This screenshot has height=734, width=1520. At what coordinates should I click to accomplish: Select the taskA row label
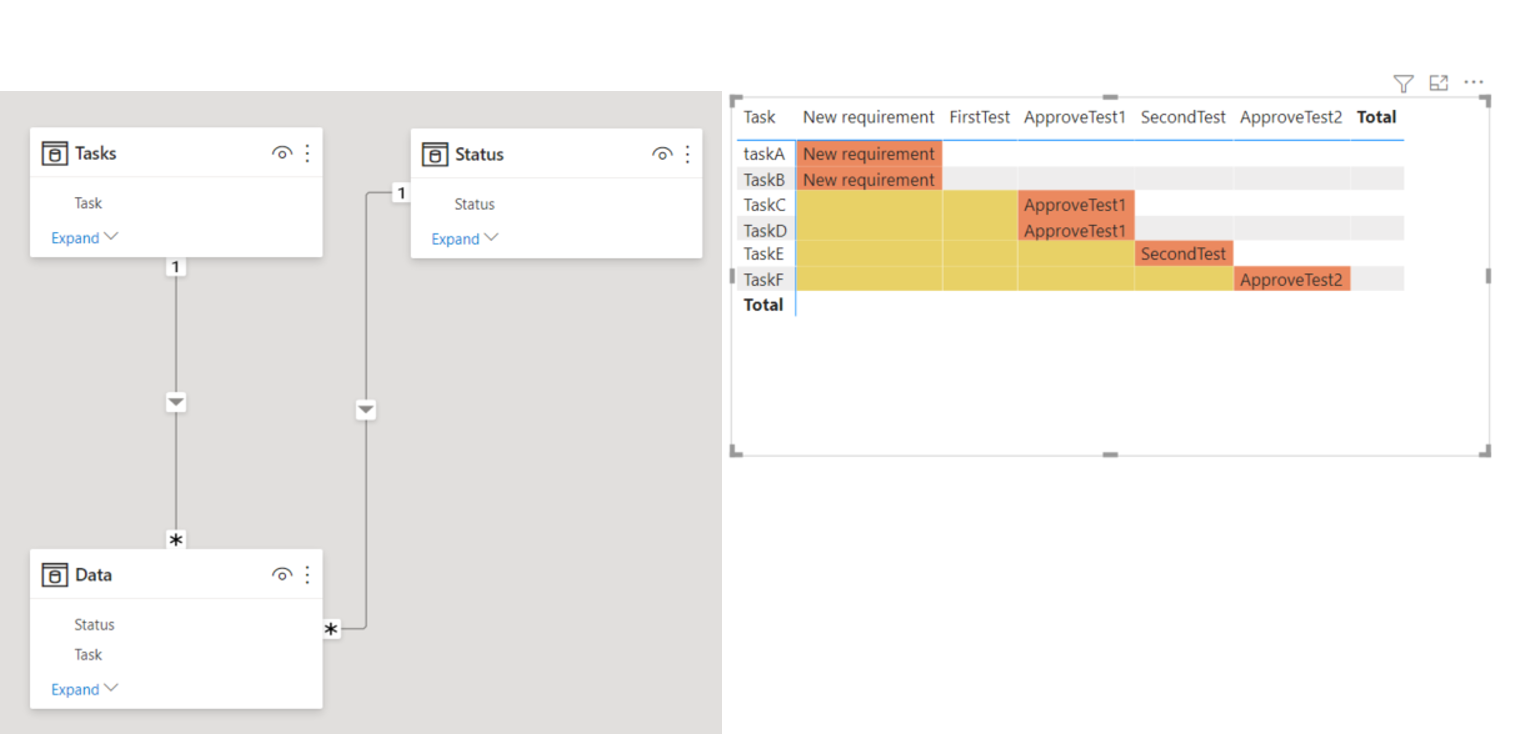click(x=764, y=154)
